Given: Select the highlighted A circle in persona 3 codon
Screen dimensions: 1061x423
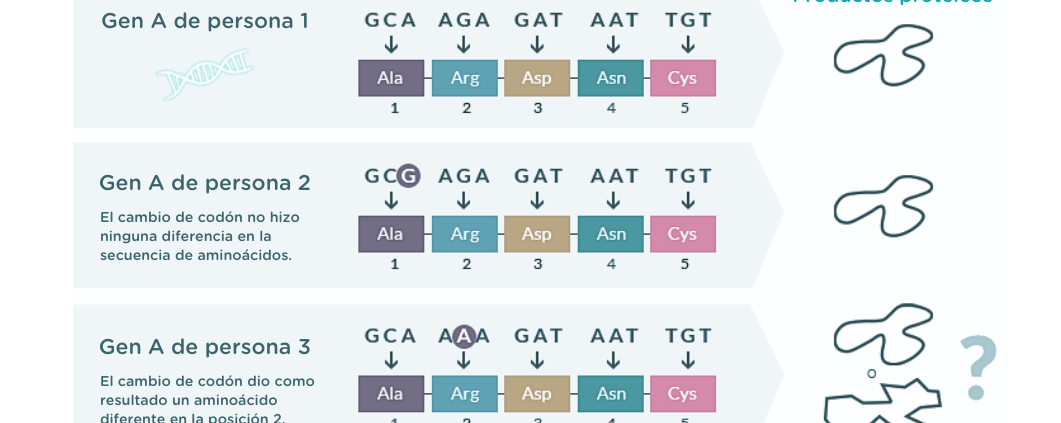Looking at the screenshot, I should pos(464,336).
